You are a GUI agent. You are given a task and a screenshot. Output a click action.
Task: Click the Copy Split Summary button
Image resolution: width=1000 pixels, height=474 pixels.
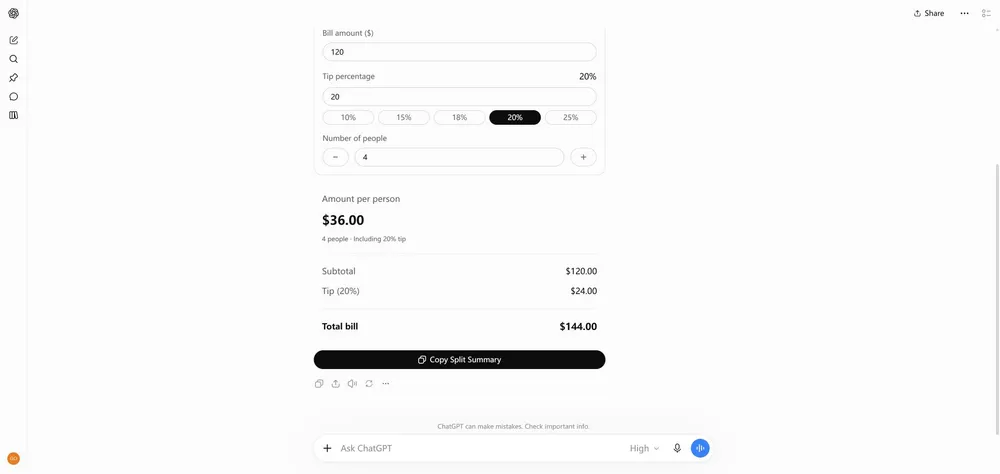[x=459, y=360]
